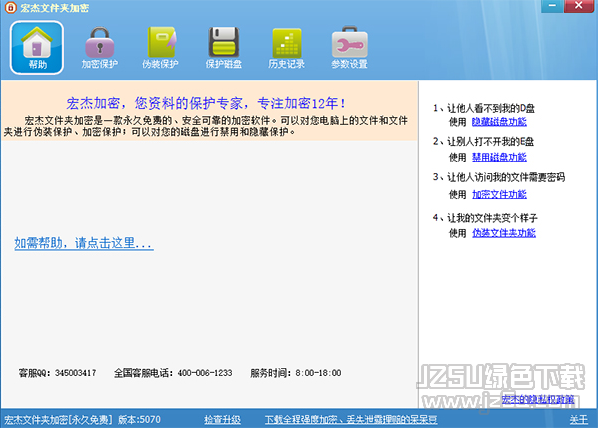This screenshot has width=598, height=428.
Task: Open the 宏杰的隐私权政策 link
Action: point(537,399)
